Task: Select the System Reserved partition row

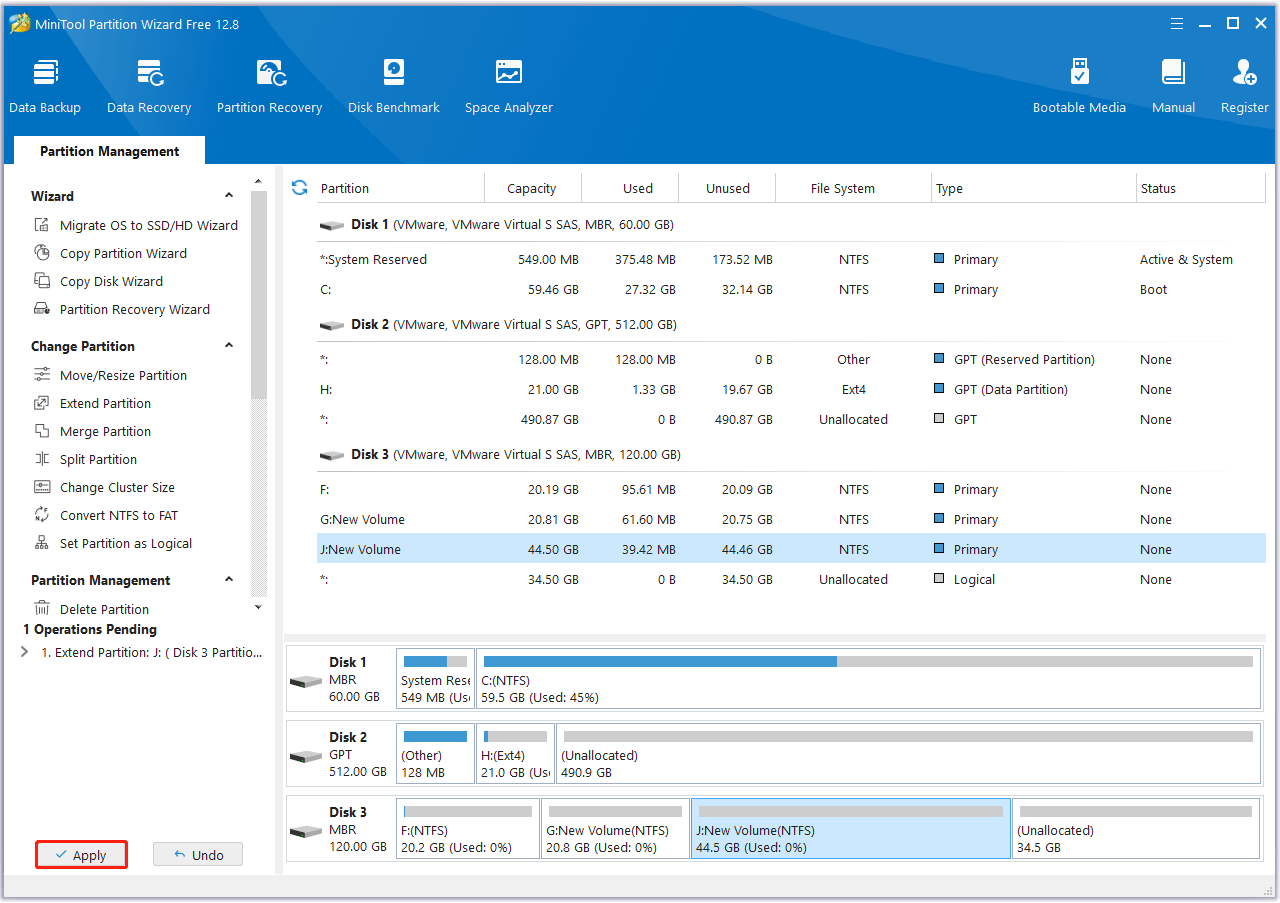Action: click(x=791, y=259)
